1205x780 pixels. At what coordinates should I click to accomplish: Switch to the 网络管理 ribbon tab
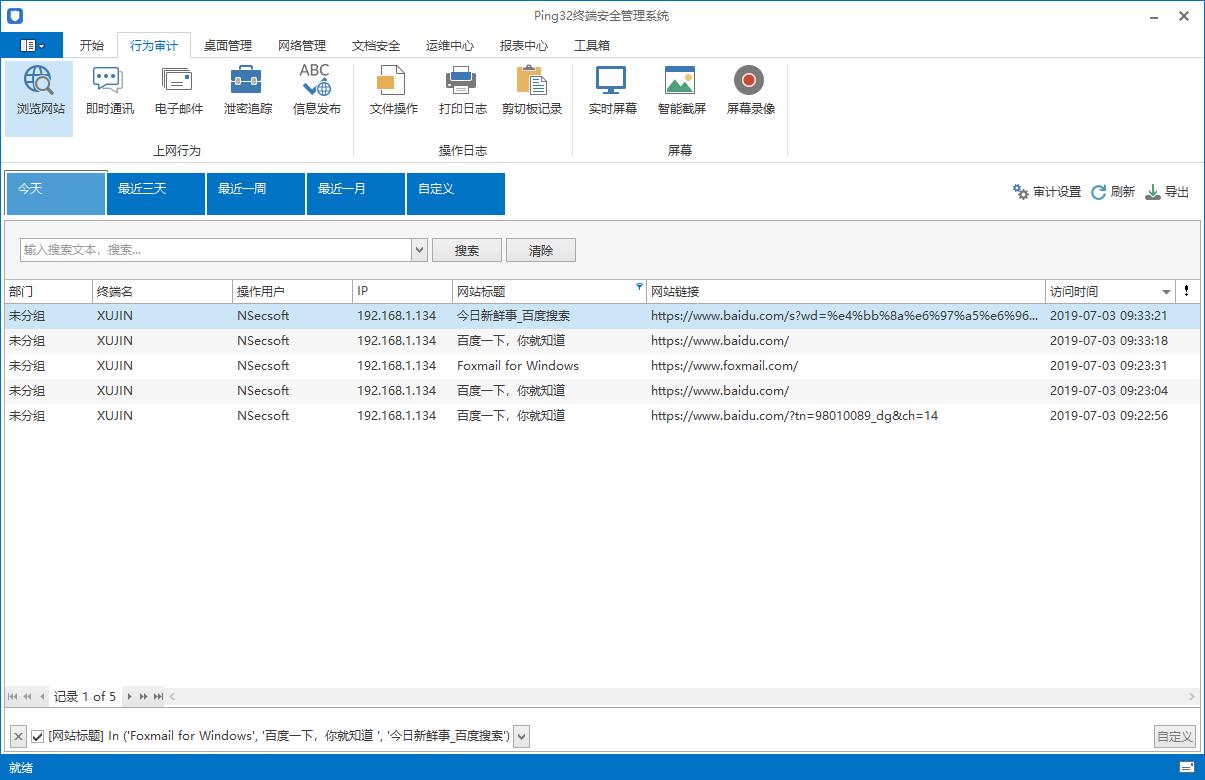[302, 45]
